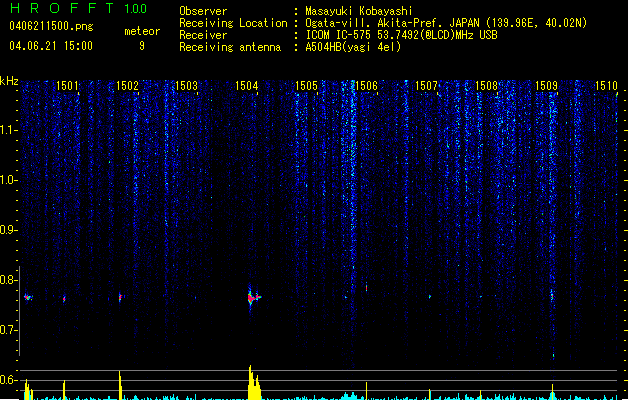Click the 'Receiving Location' label
This screenshot has height=400, width=629.
(x=233, y=23)
